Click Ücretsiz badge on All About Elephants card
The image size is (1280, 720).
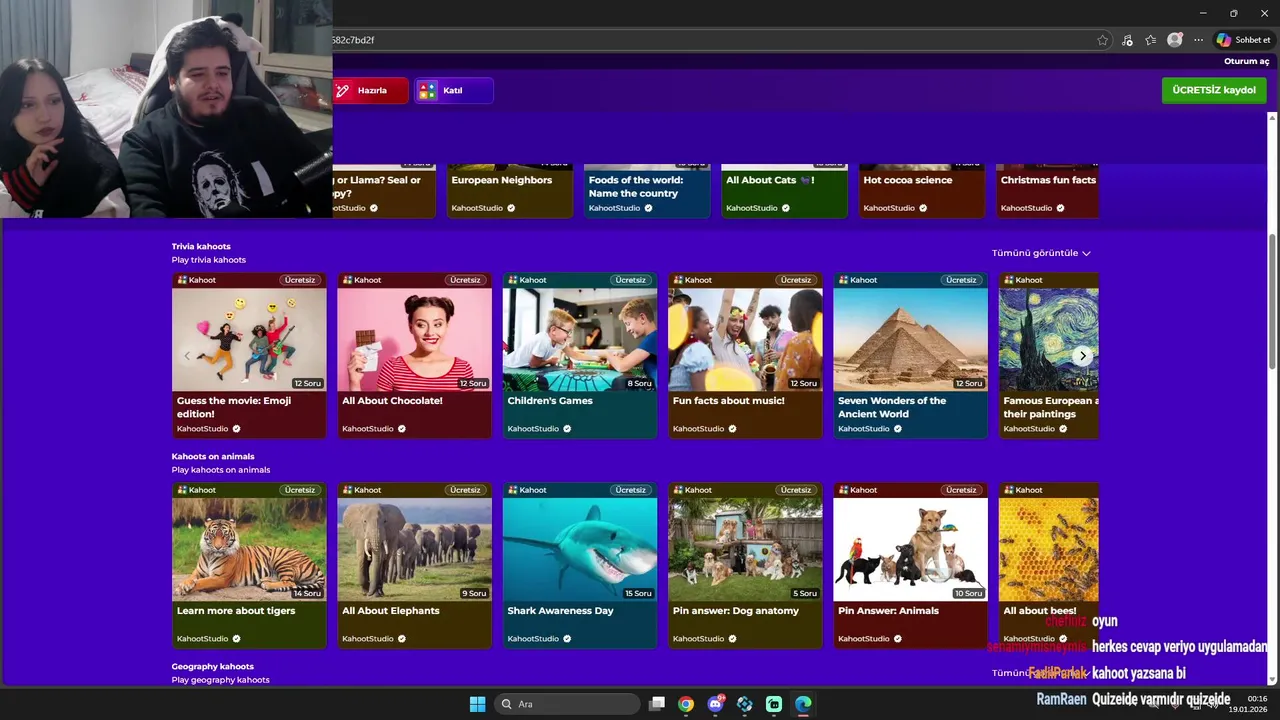465,490
